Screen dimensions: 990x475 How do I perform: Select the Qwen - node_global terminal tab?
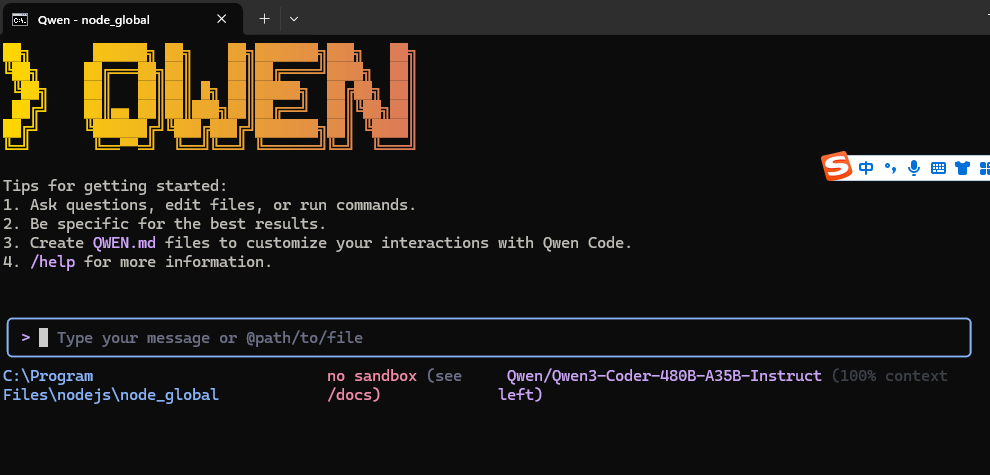pyautogui.click(x=121, y=19)
